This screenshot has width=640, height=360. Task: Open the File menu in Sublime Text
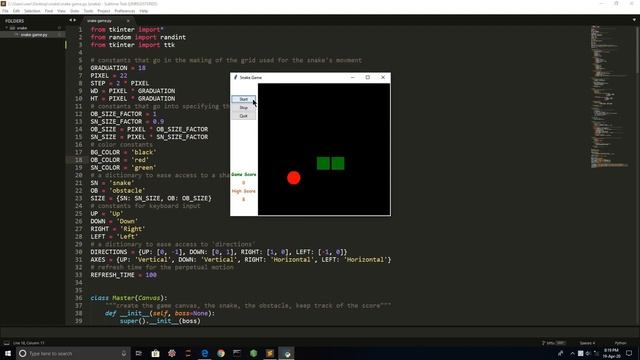click(x=5, y=11)
